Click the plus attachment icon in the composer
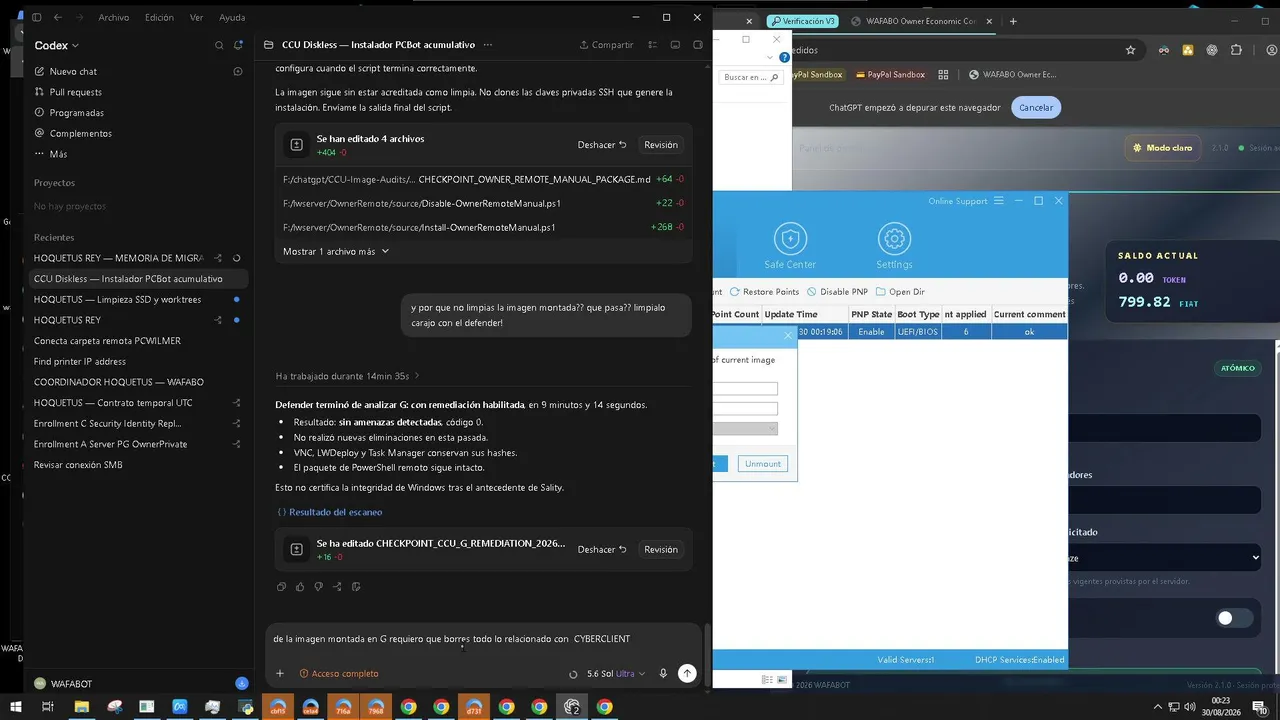The height and width of the screenshot is (720, 1280). tap(280, 674)
